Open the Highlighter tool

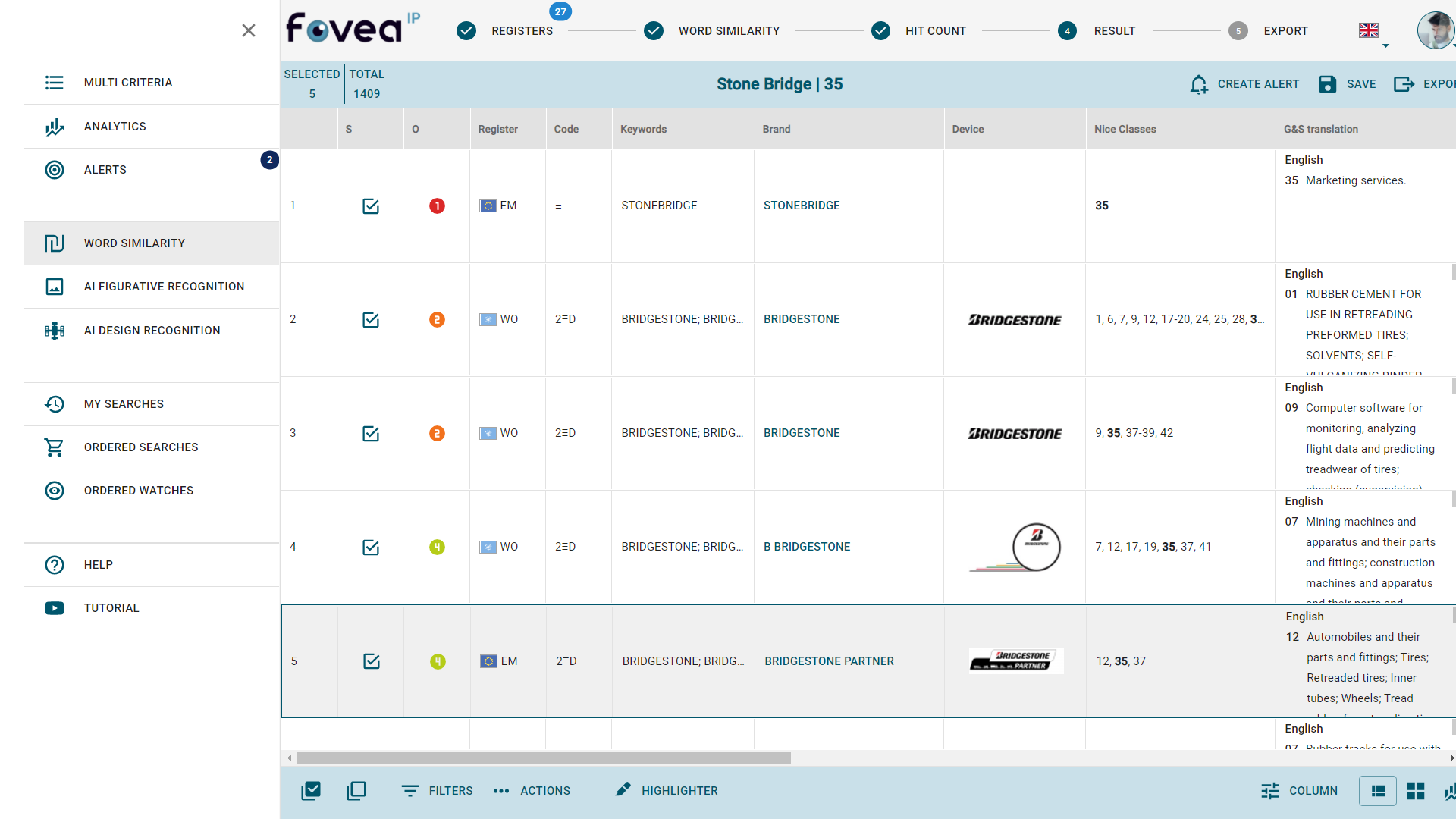tap(666, 791)
